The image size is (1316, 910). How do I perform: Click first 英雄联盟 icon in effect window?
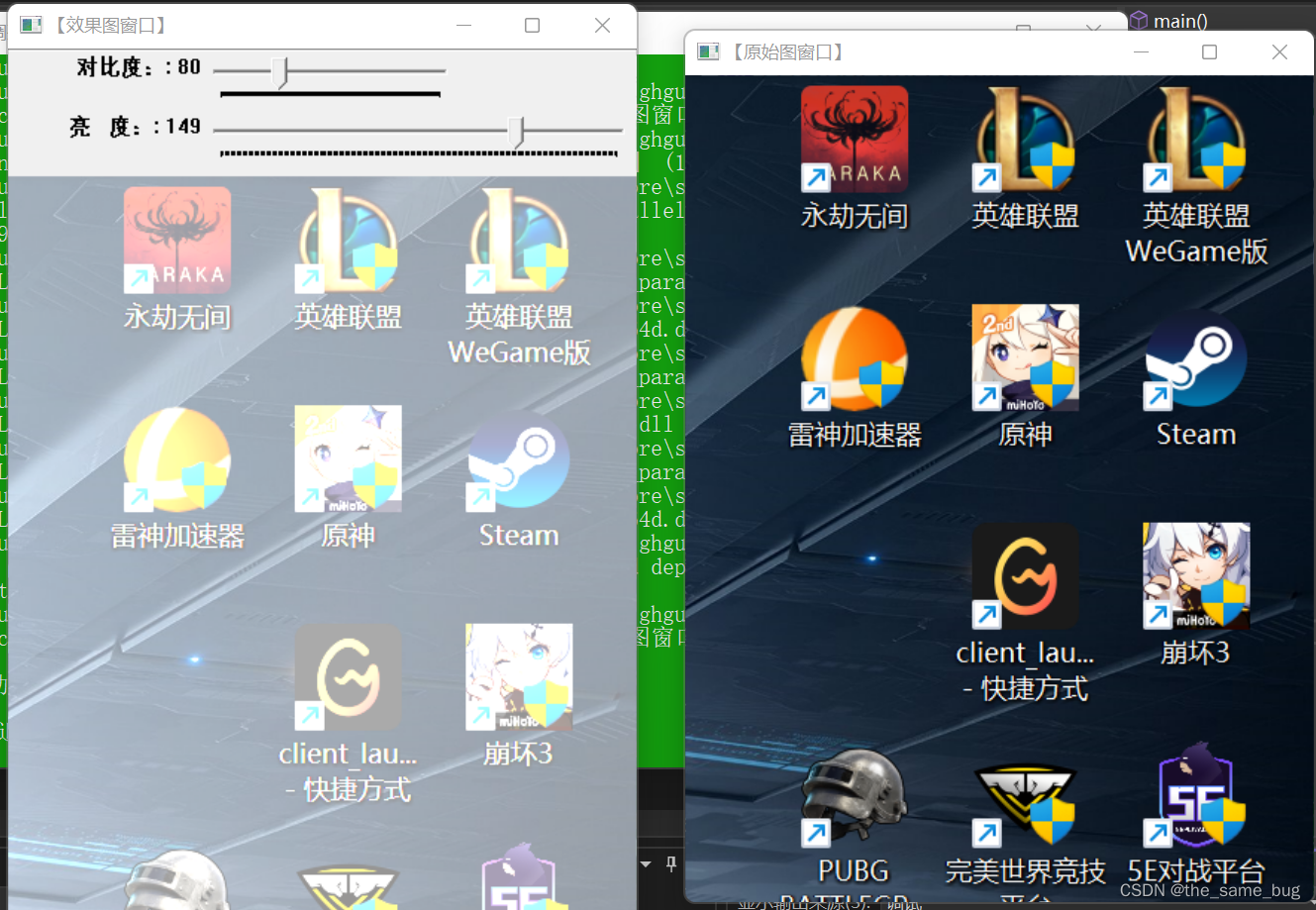pyautogui.click(x=348, y=240)
